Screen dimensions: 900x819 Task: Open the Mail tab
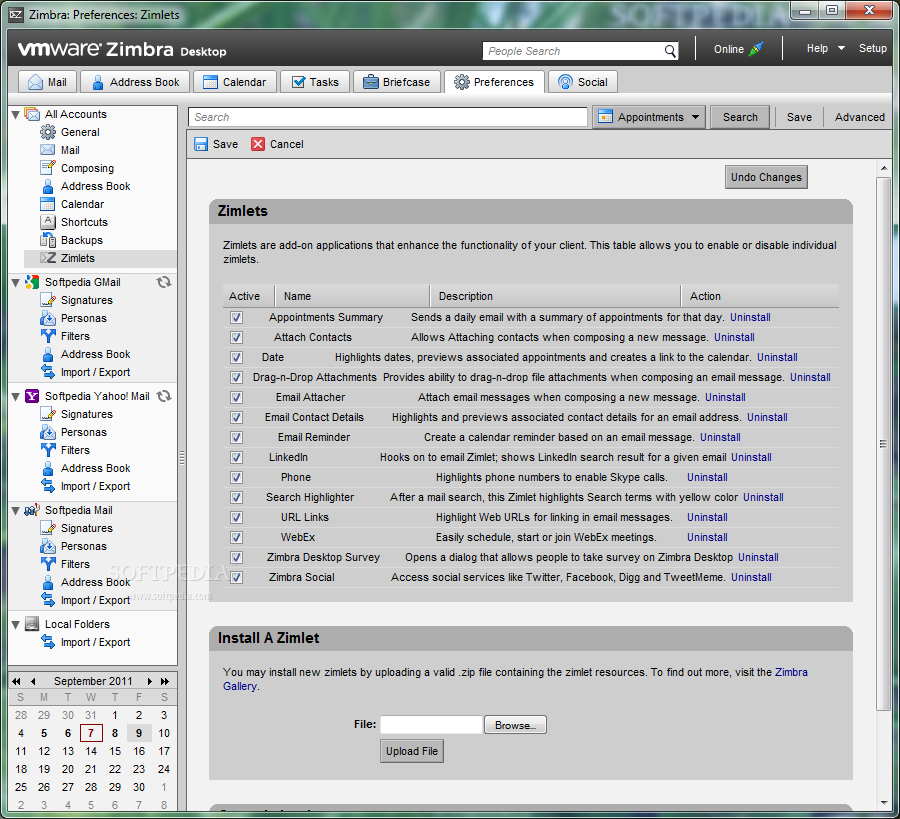[x=47, y=82]
